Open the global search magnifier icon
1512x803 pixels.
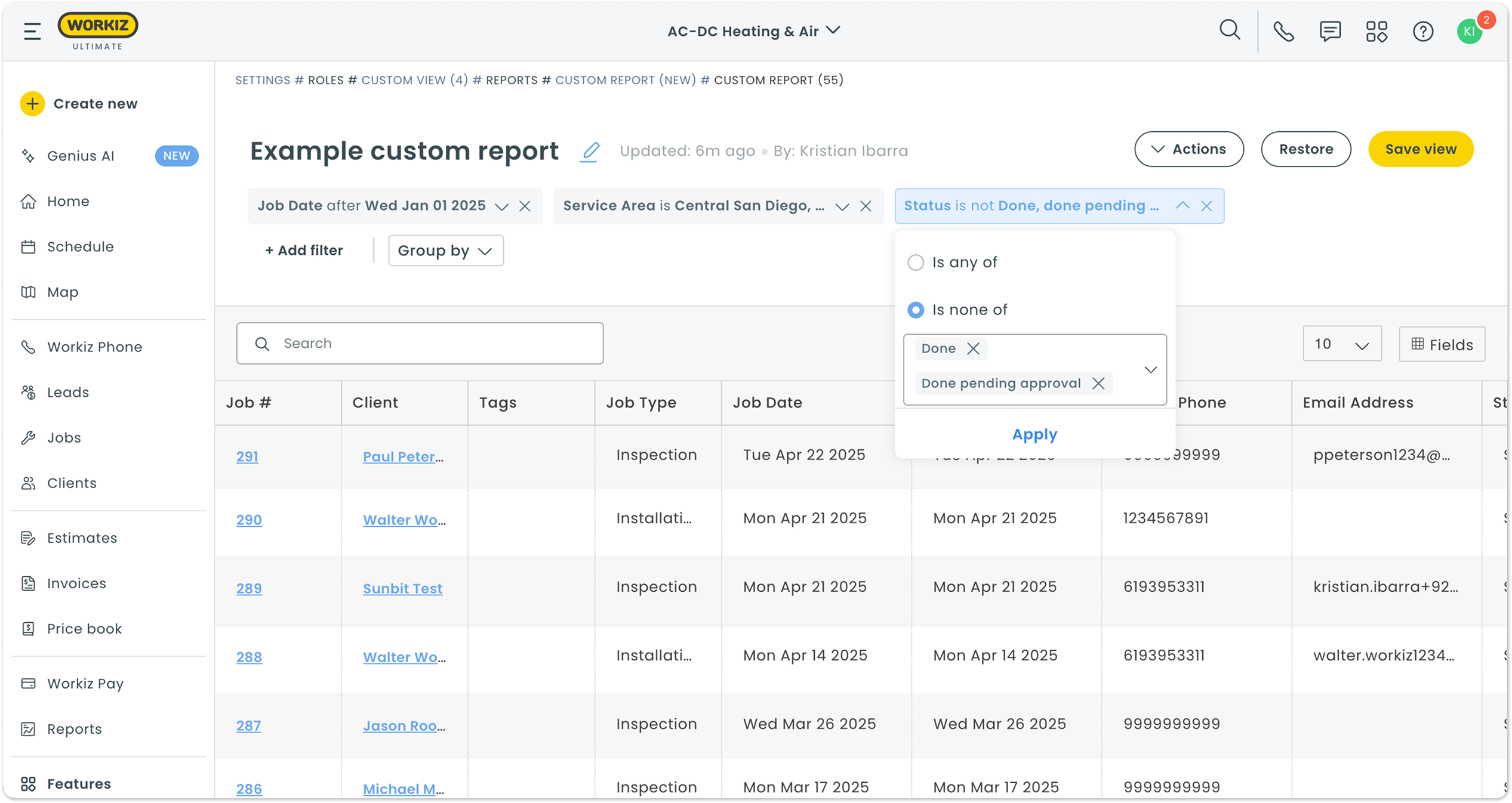click(1230, 30)
